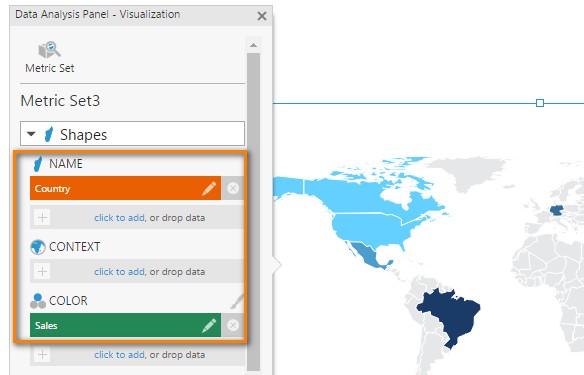Screen dimensions: 584x375
Task: Edit the Country field with pencil icon
Action: point(209,188)
